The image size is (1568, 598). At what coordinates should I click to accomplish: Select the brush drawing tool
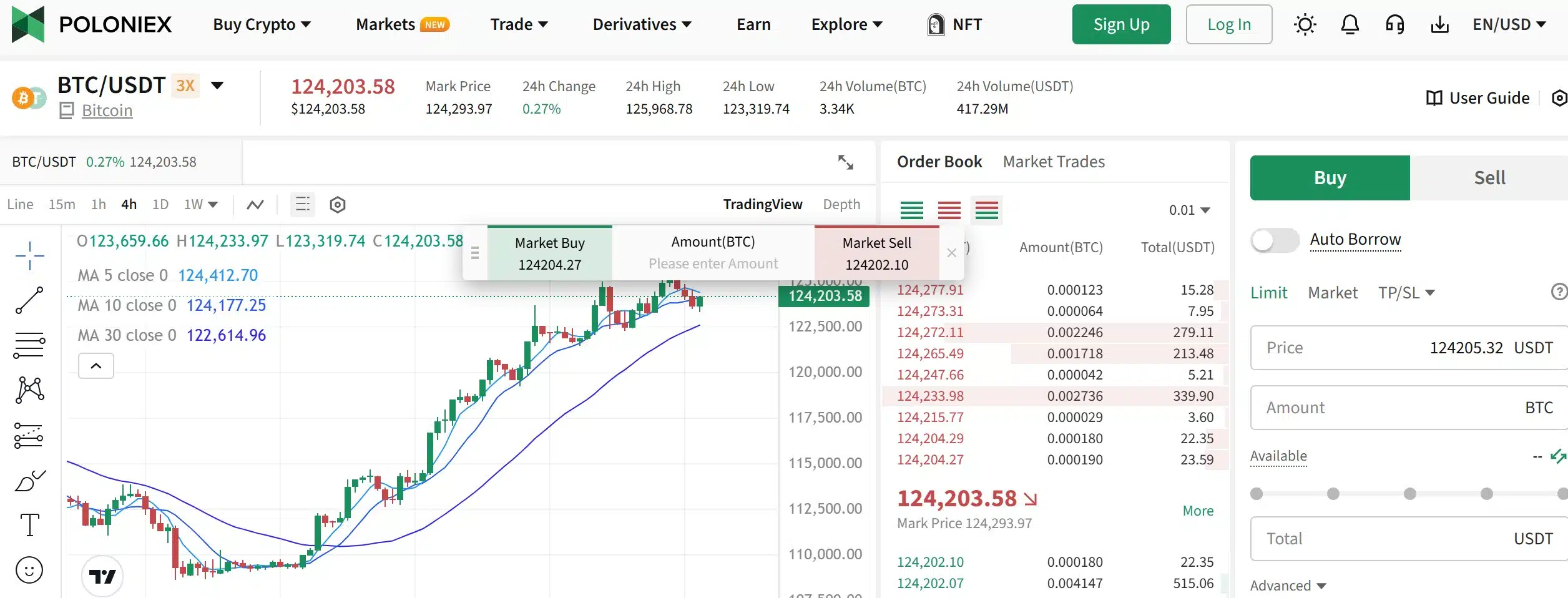click(x=29, y=479)
